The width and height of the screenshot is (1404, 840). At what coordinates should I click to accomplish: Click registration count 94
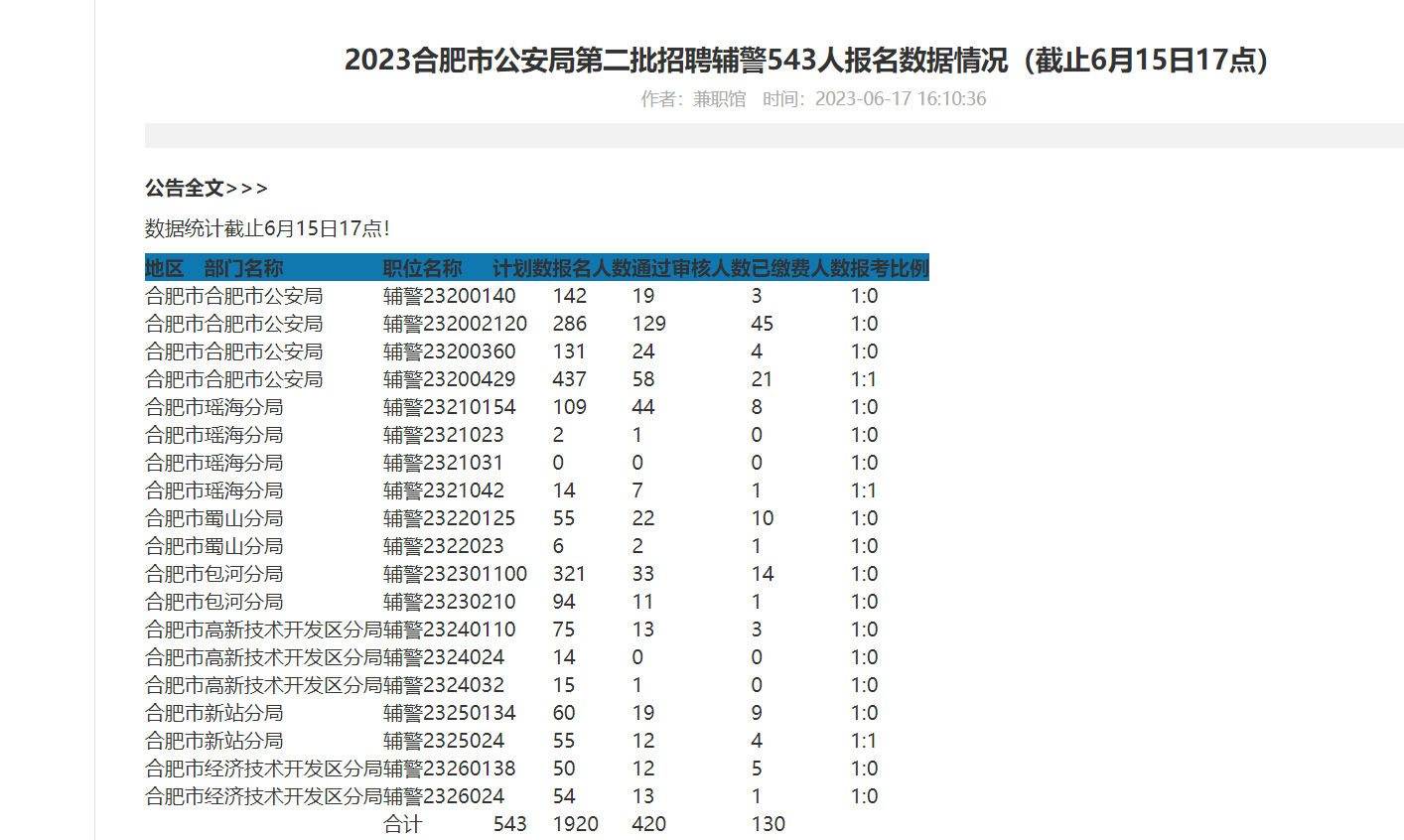[x=564, y=602]
